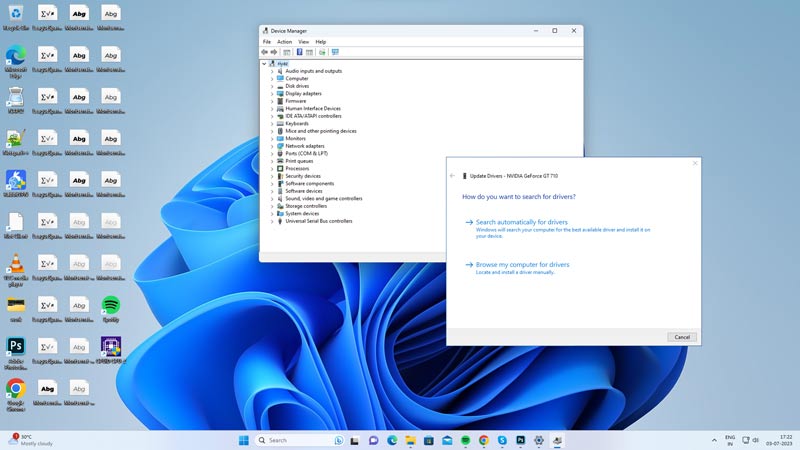
Task: Click the Help icon in Device Manager toolbar
Action: (x=299, y=52)
